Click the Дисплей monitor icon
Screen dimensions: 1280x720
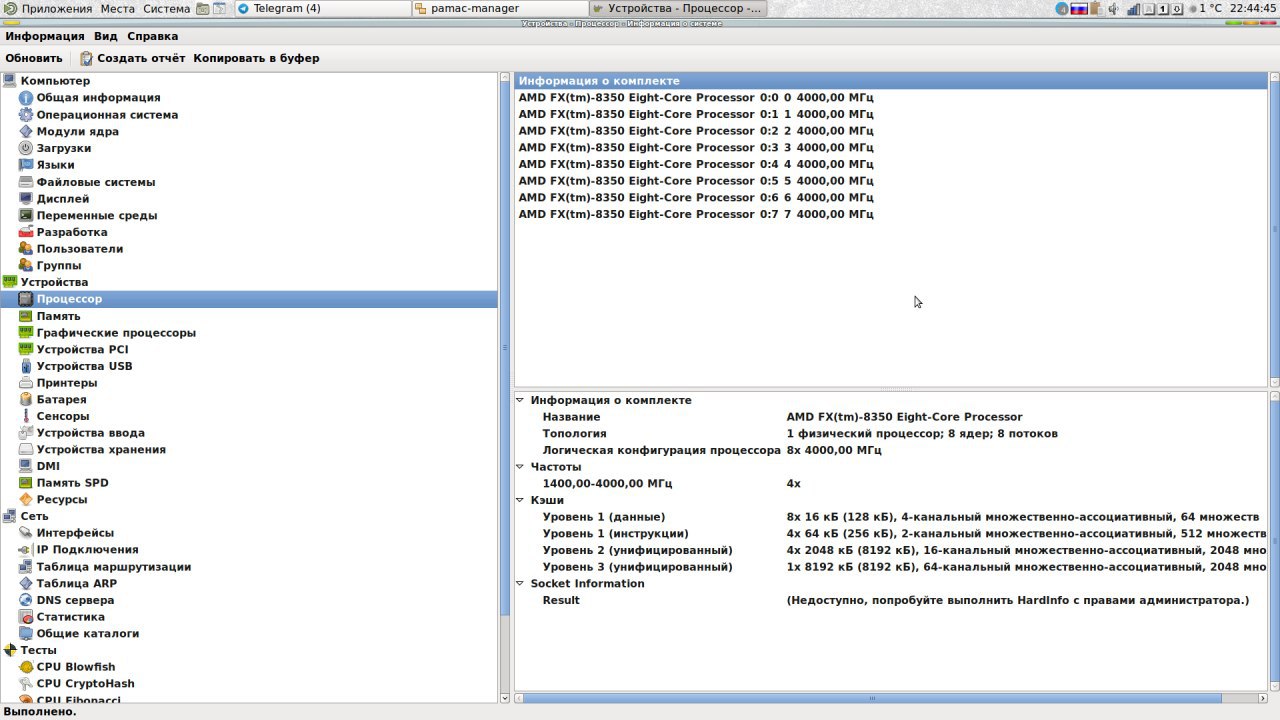pos(26,199)
